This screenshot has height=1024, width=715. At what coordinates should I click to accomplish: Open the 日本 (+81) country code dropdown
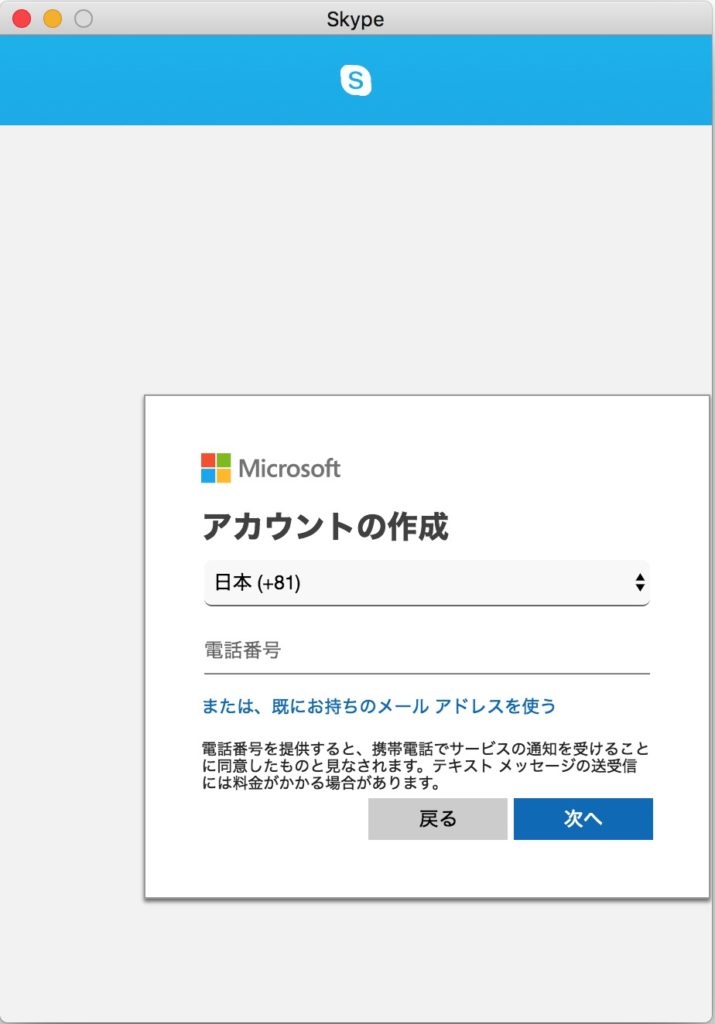427,583
